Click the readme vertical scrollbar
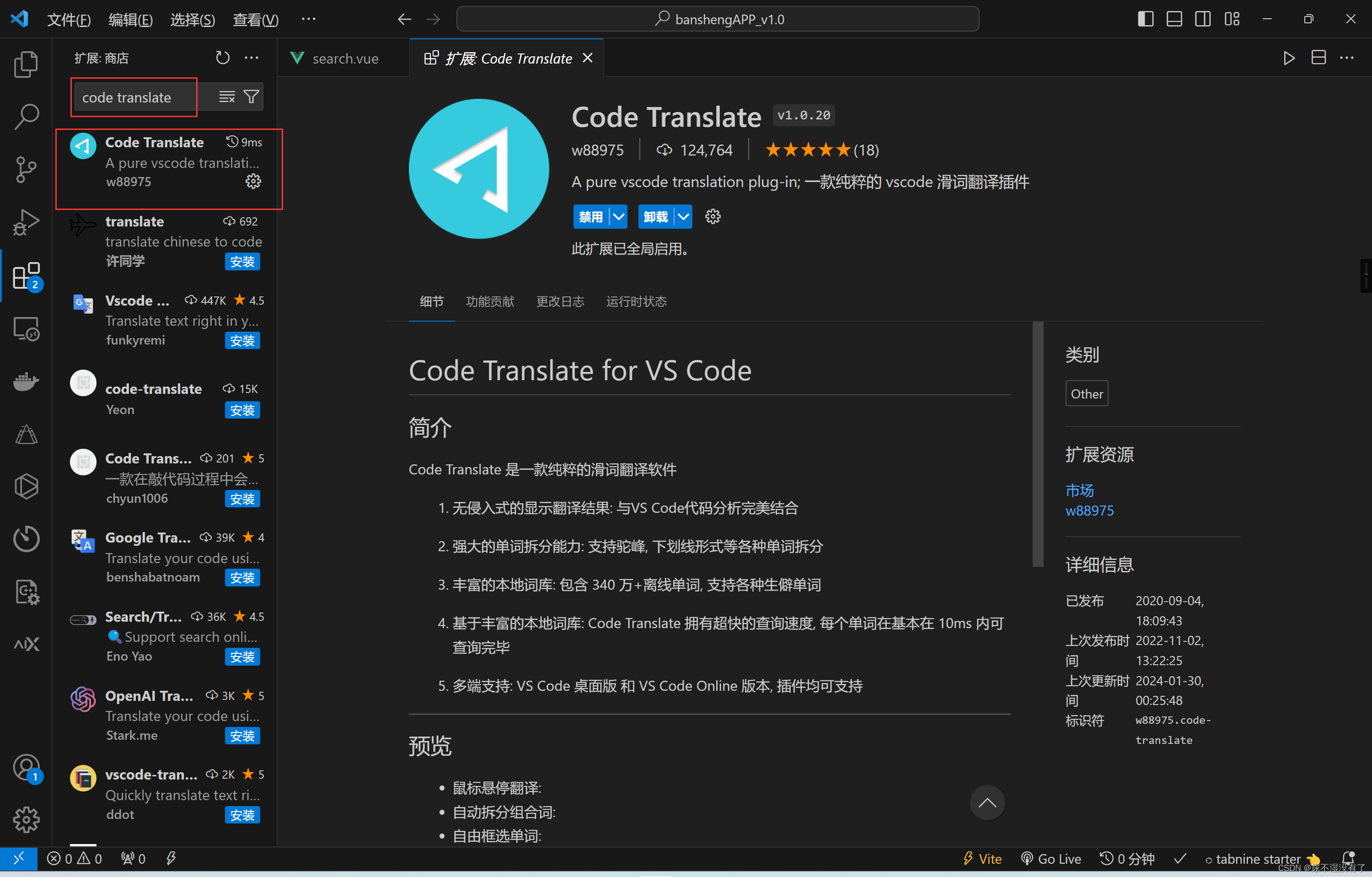 point(1038,445)
